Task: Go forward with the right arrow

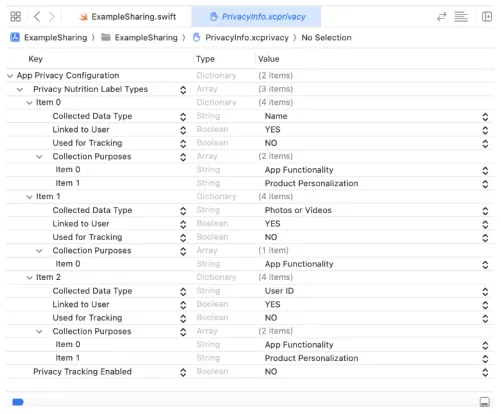Action: point(52,16)
